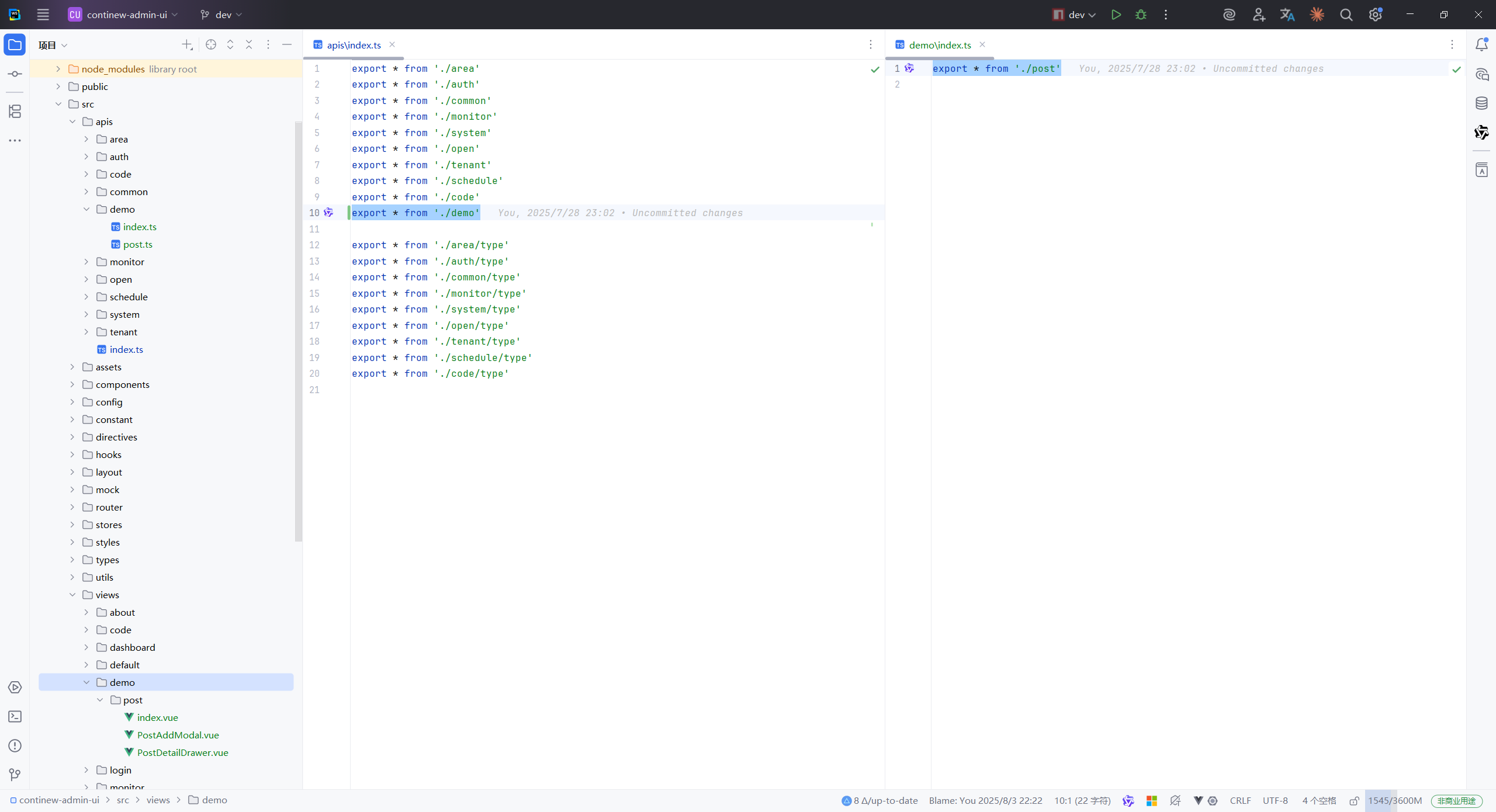Expand the node_modules folder
This screenshot has height=812, width=1496.
[58, 69]
